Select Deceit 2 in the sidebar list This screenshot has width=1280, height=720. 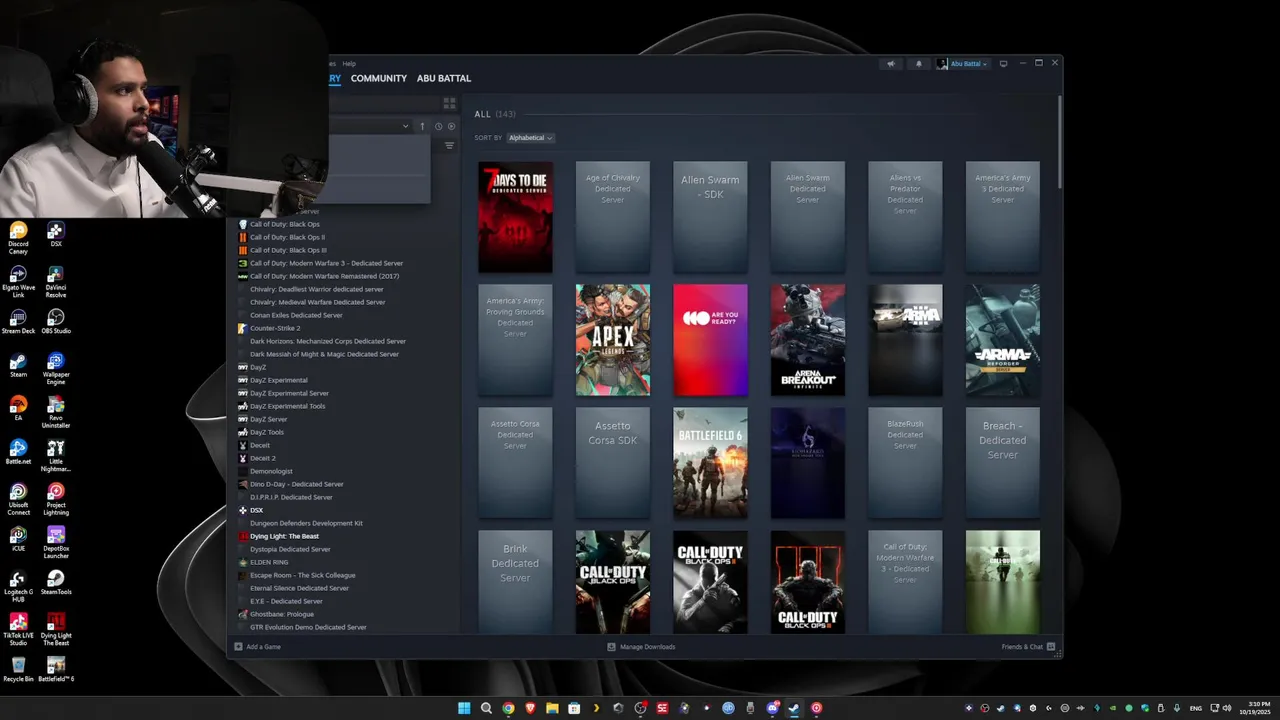pyautogui.click(x=262, y=458)
